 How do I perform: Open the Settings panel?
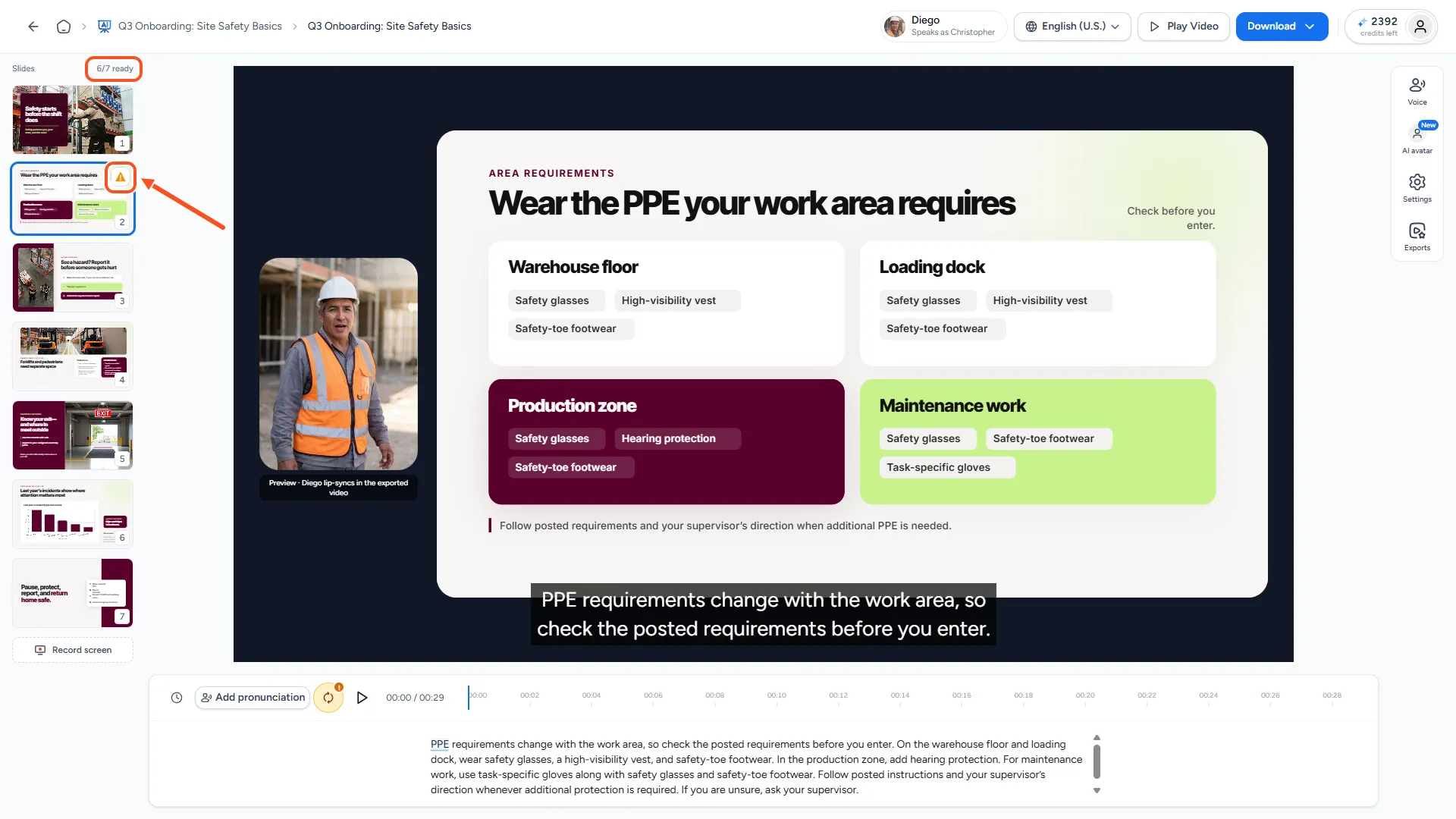point(1417,188)
